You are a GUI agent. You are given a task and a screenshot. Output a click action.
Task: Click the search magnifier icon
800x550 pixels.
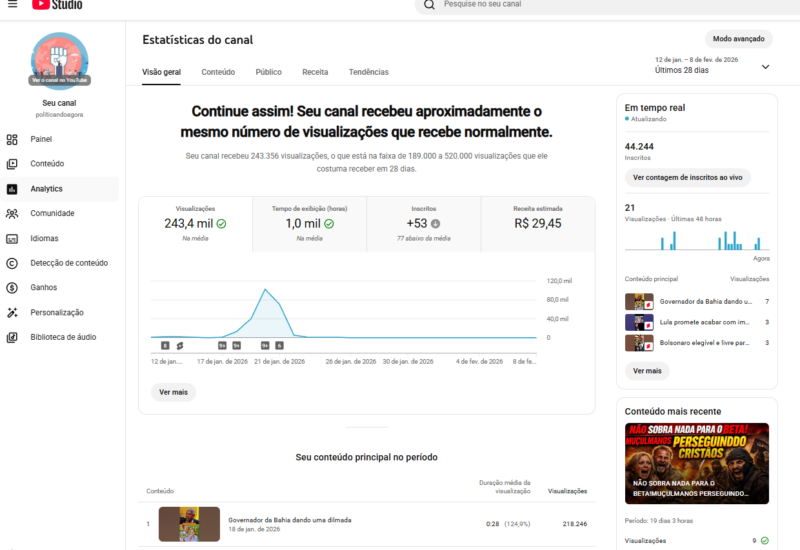coord(429,5)
